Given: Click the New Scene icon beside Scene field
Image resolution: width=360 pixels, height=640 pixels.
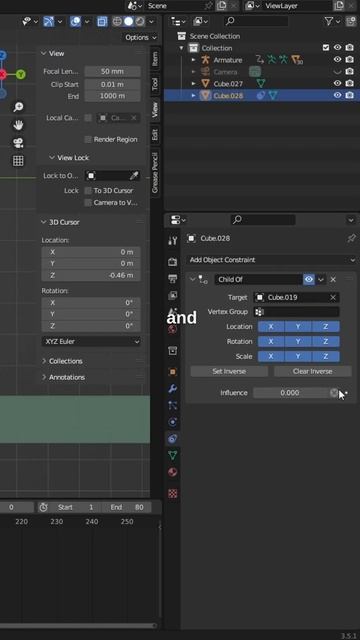Looking at the screenshot, I should 221,6.
